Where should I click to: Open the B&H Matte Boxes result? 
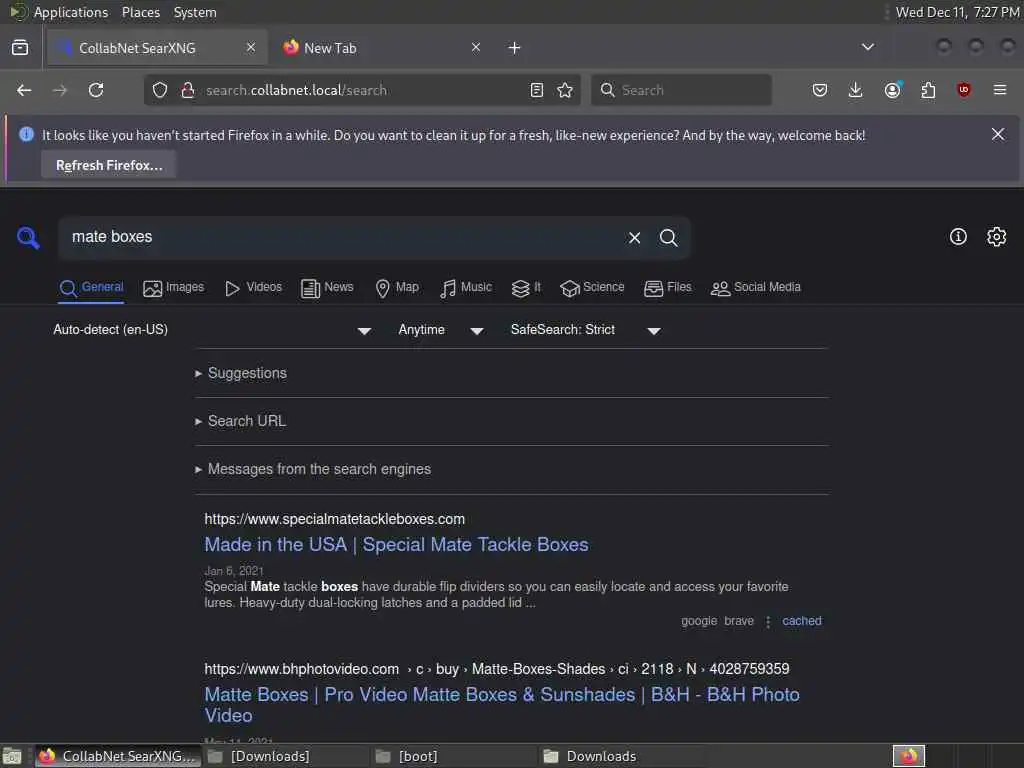[x=502, y=705]
